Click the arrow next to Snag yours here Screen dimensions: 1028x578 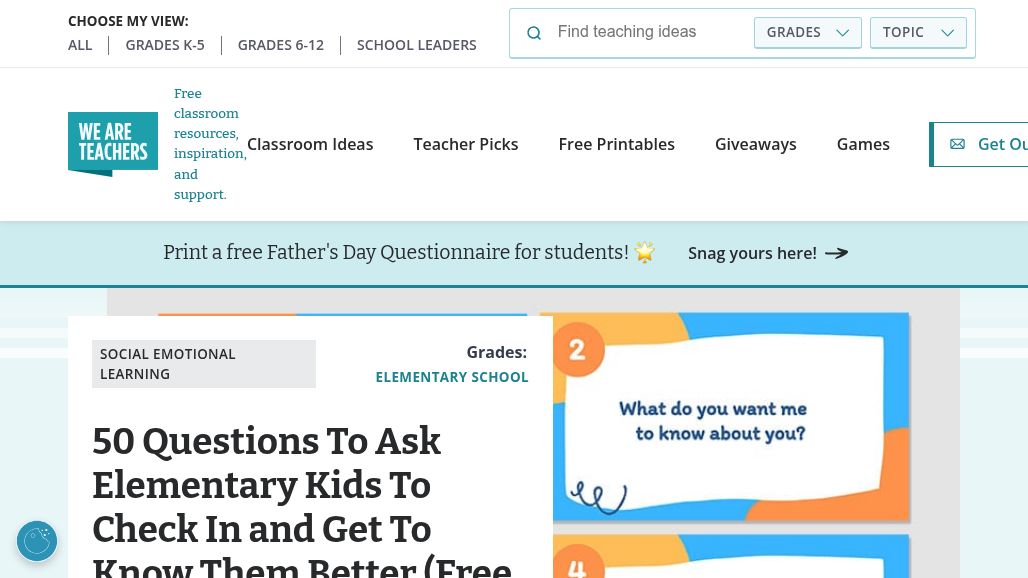point(837,253)
